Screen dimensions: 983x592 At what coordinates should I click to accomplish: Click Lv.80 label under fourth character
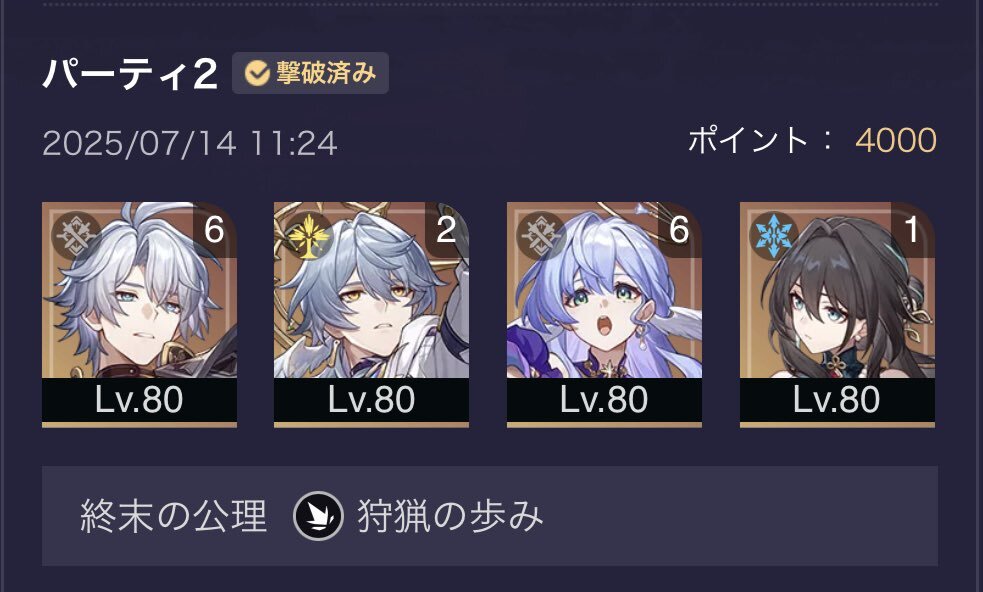click(x=837, y=399)
